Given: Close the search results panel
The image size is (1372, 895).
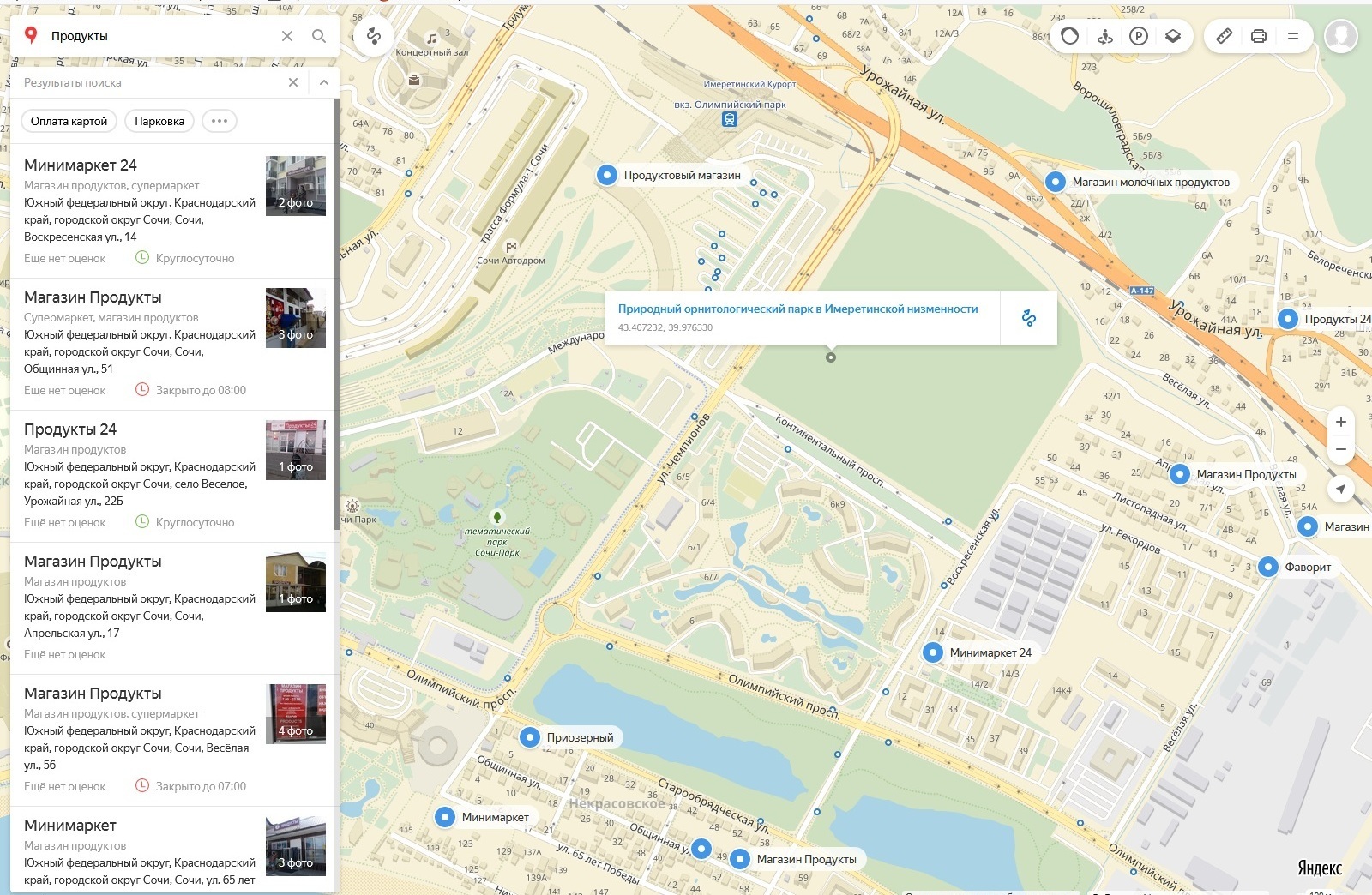Looking at the screenshot, I should pyautogui.click(x=293, y=82).
